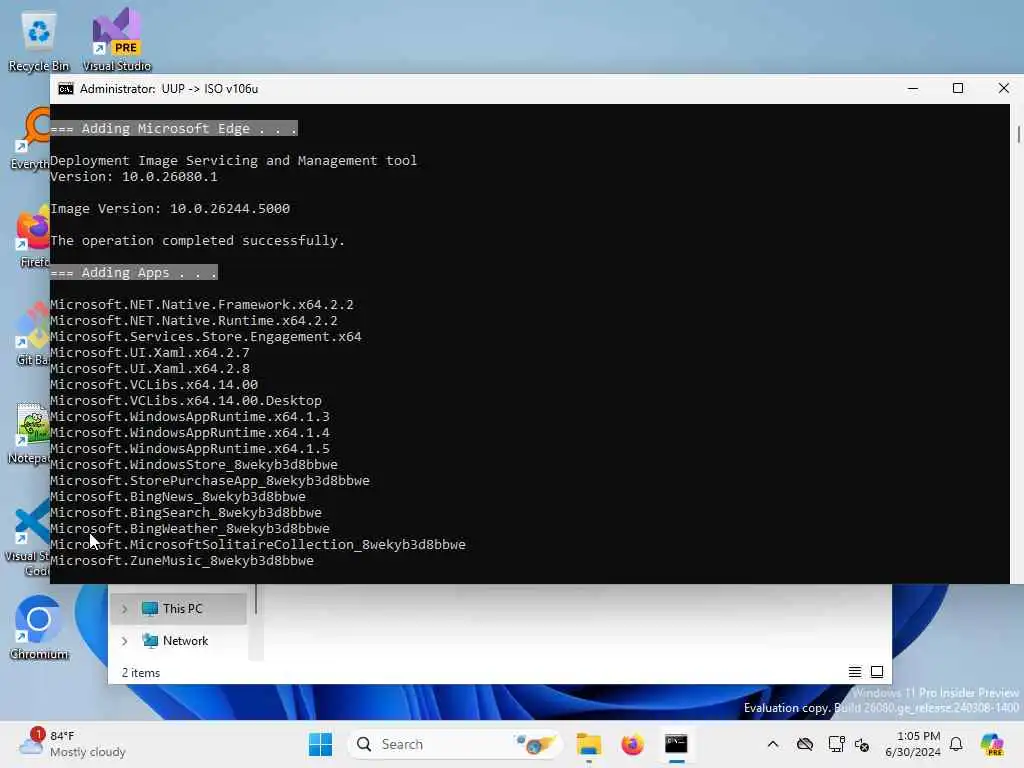Open the weather widget showing 84°F
This screenshot has height=768, width=1024.
tap(72, 744)
